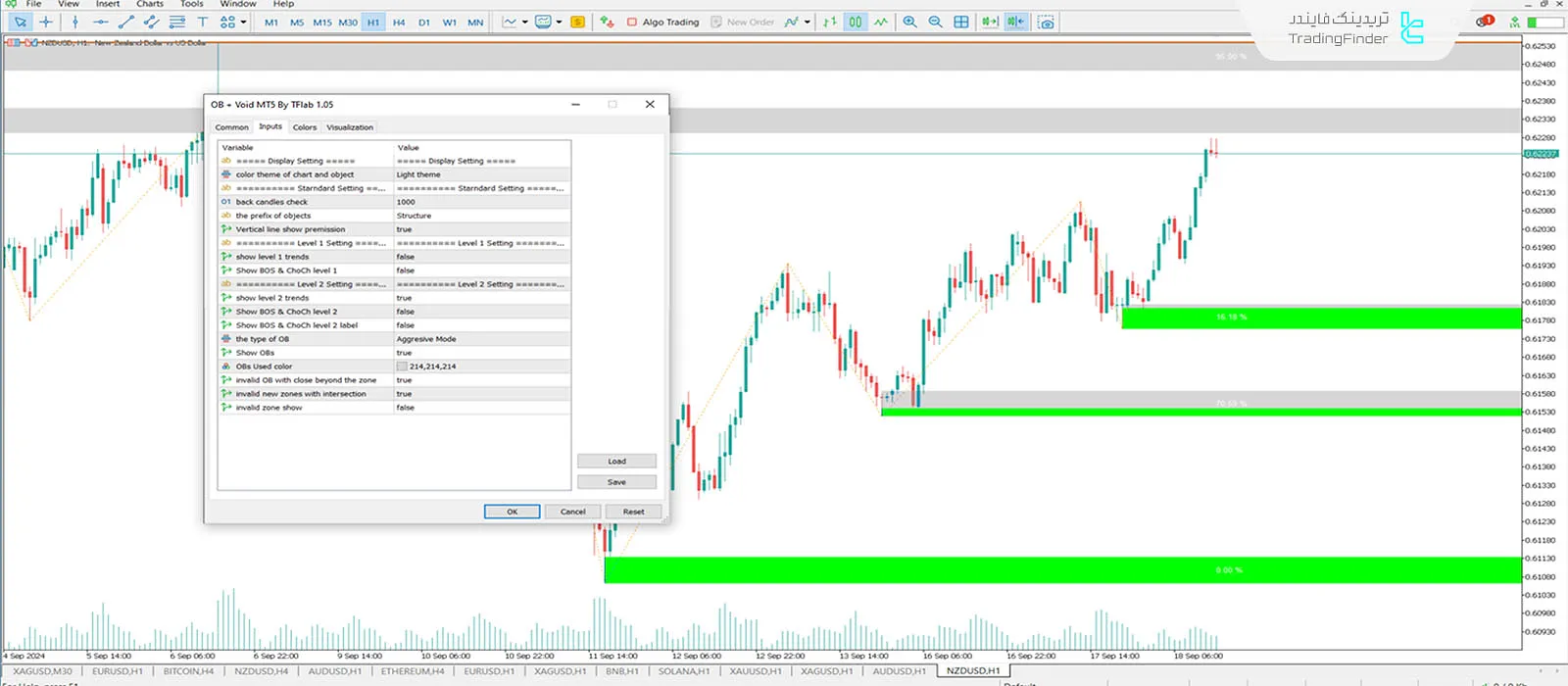Select the vertical line drawing tool
1568x686 pixels.
pyautogui.click(x=75, y=22)
